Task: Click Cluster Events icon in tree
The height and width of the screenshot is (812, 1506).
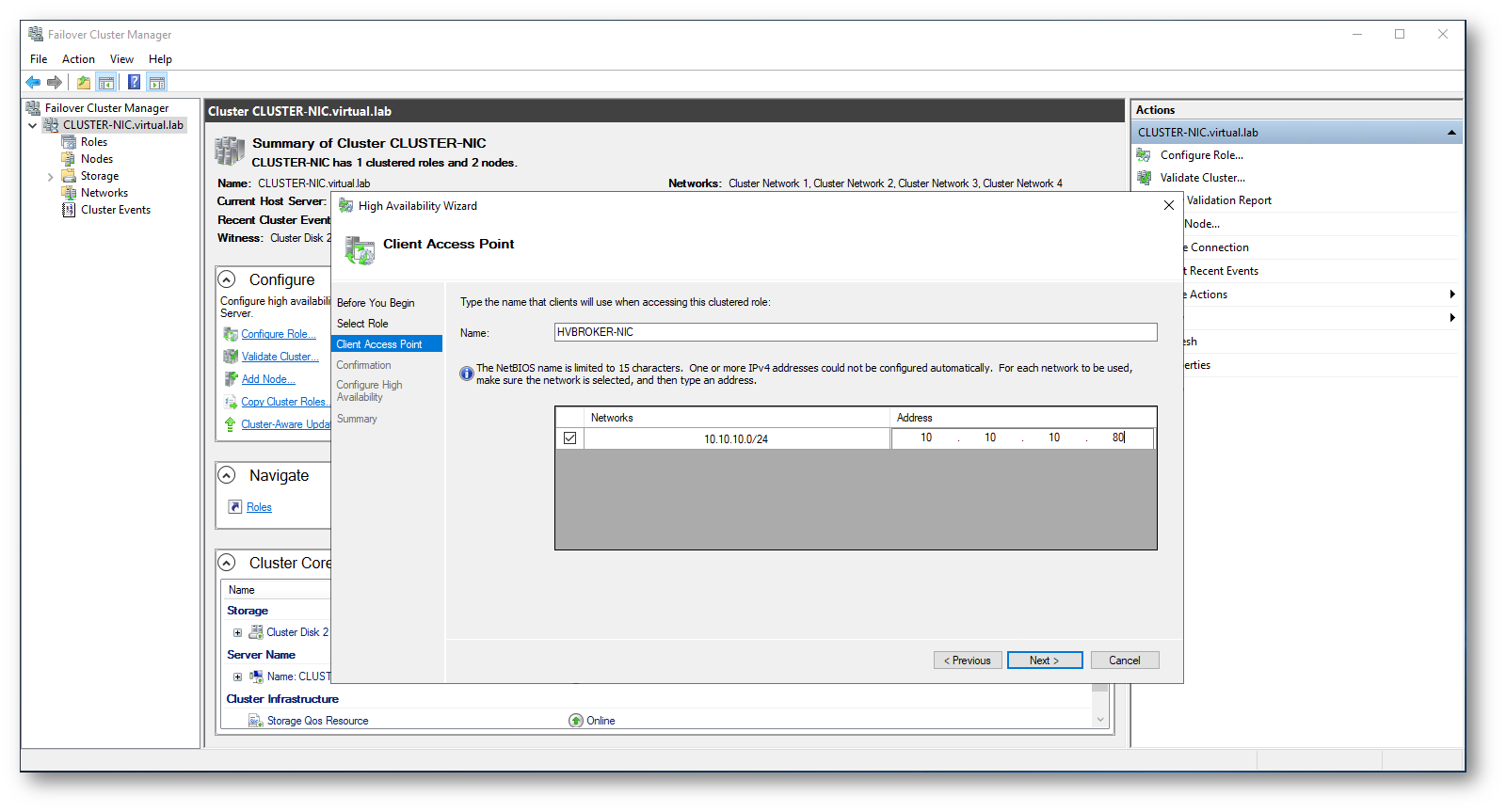Action: (x=69, y=210)
